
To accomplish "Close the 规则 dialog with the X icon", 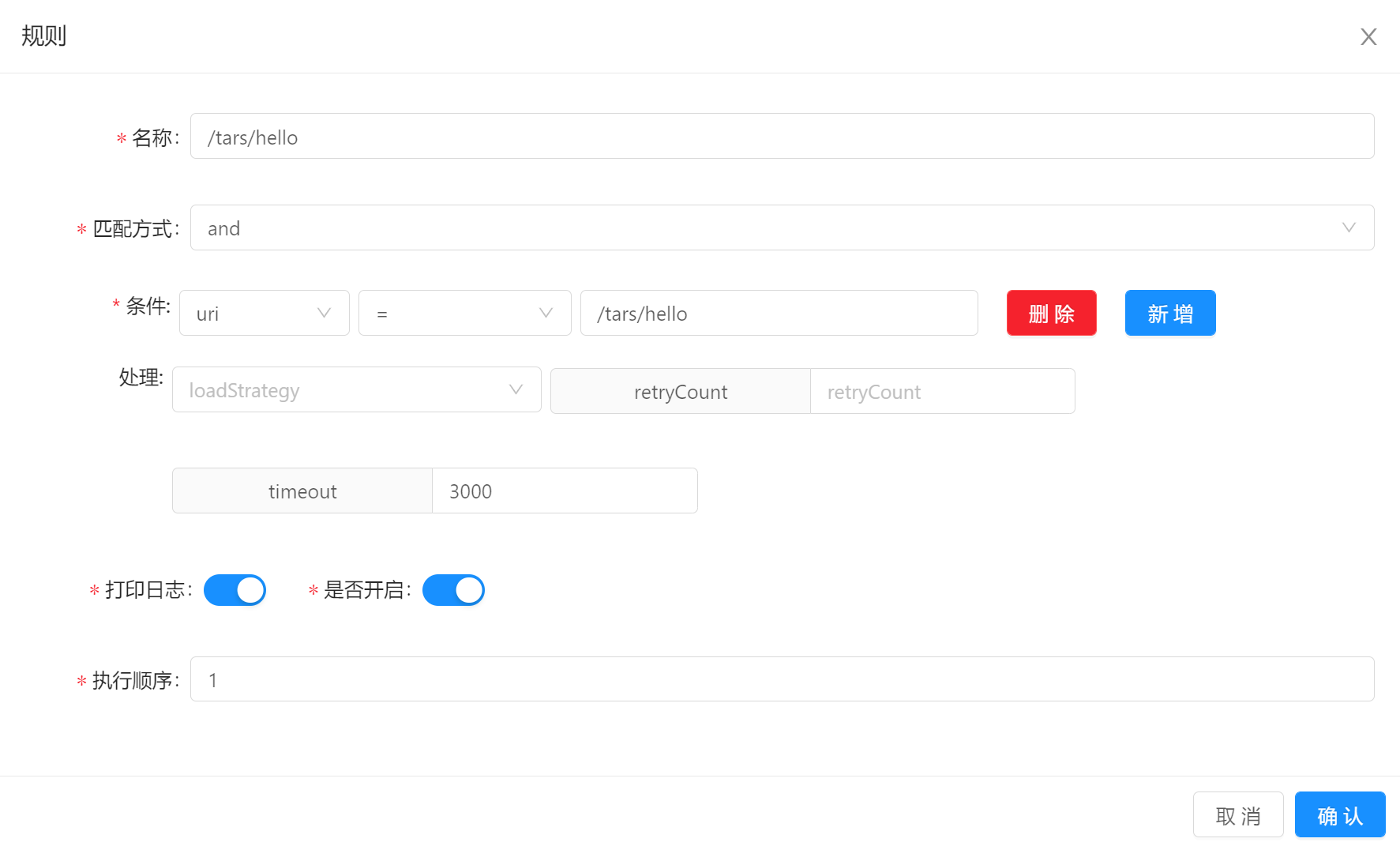I will point(1368,37).
